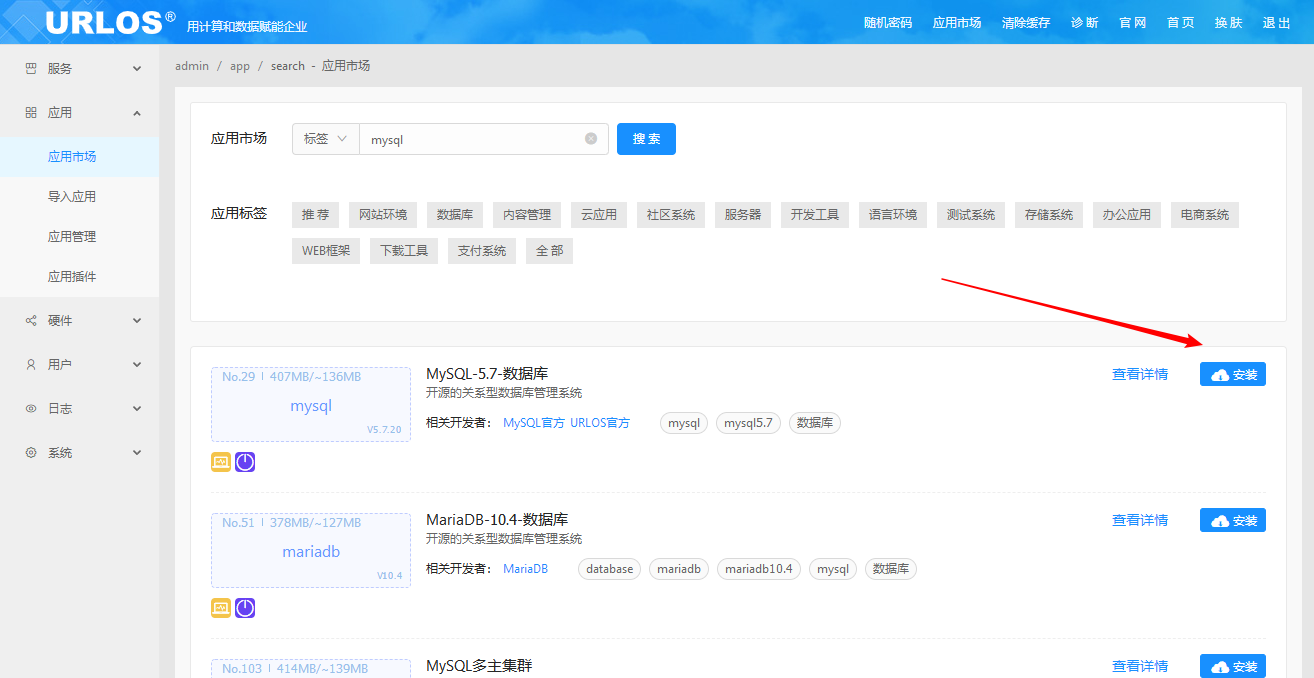Filter by the 下载工具 application tag
Image resolution: width=1314 pixels, height=678 pixels.
pyautogui.click(x=404, y=251)
